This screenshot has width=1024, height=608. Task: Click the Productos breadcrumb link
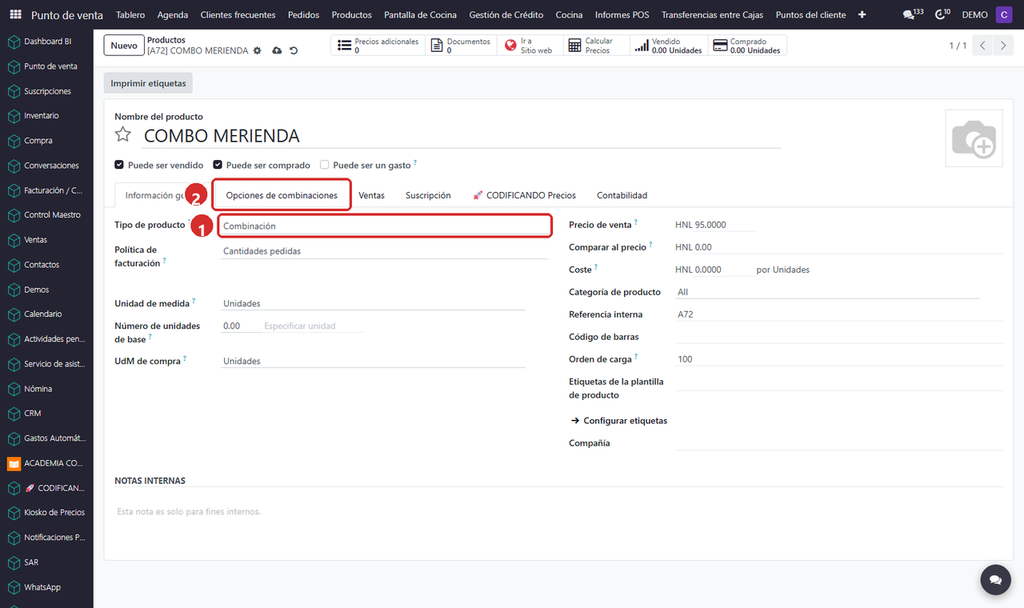point(166,40)
